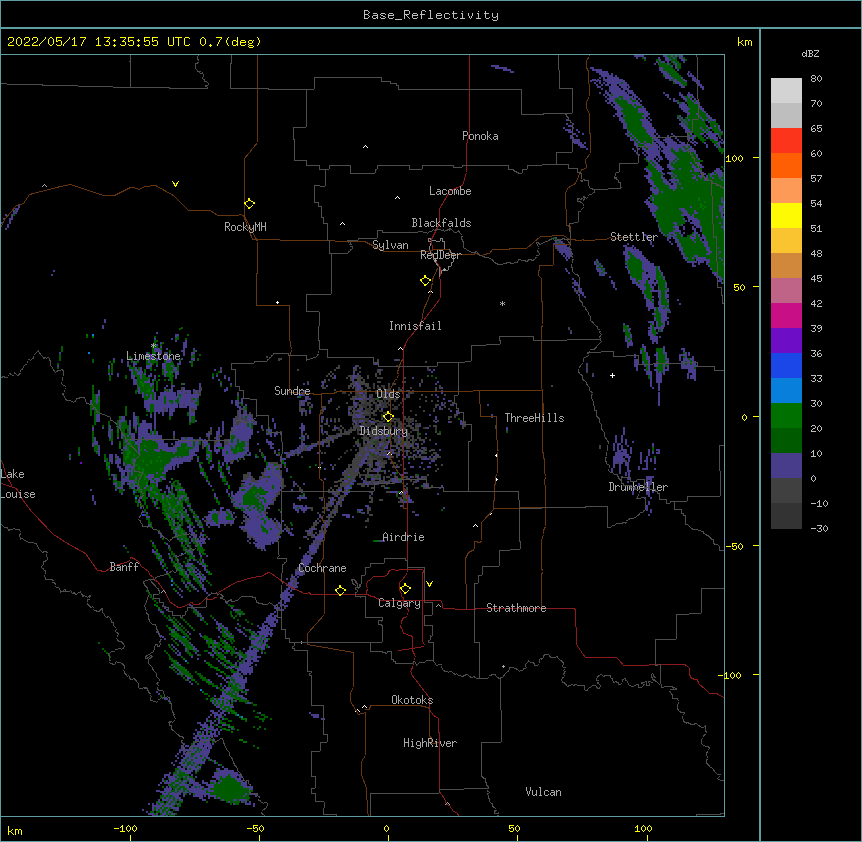Image resolution: width=862 pixels, height=842 pixels.
Task: Click the Sylvan label on the map
Action: tap(390, 245)
